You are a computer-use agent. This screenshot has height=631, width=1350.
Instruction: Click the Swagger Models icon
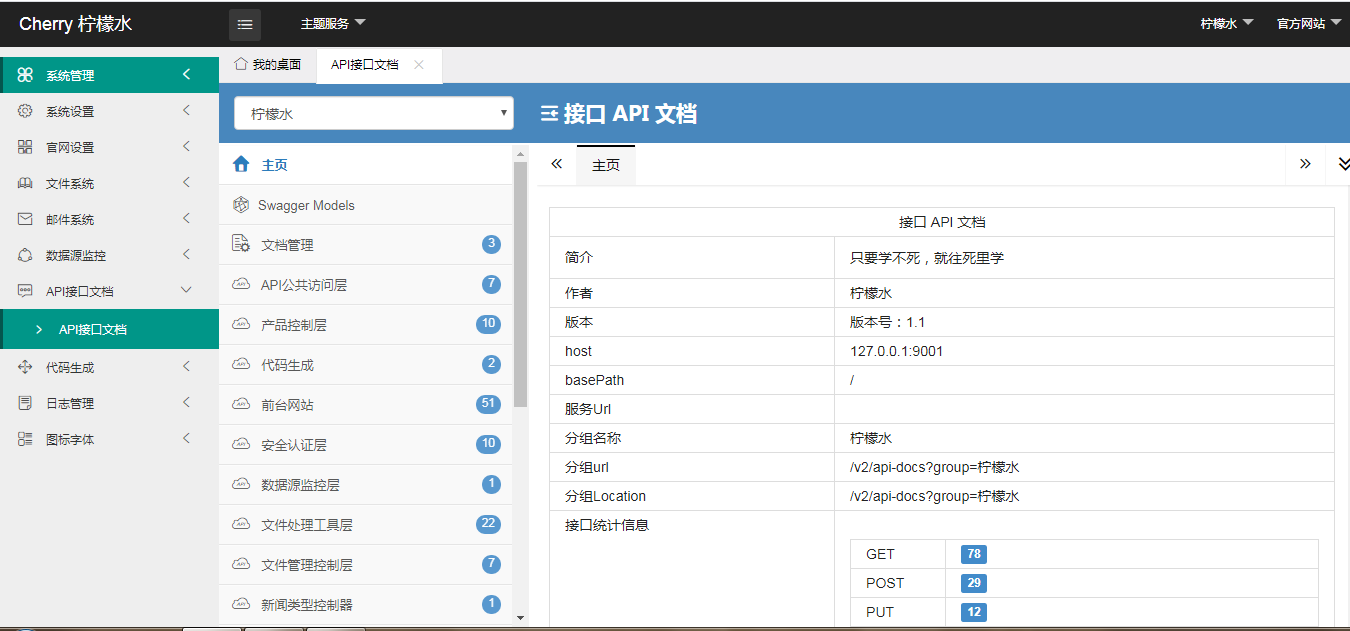point(240,203)
